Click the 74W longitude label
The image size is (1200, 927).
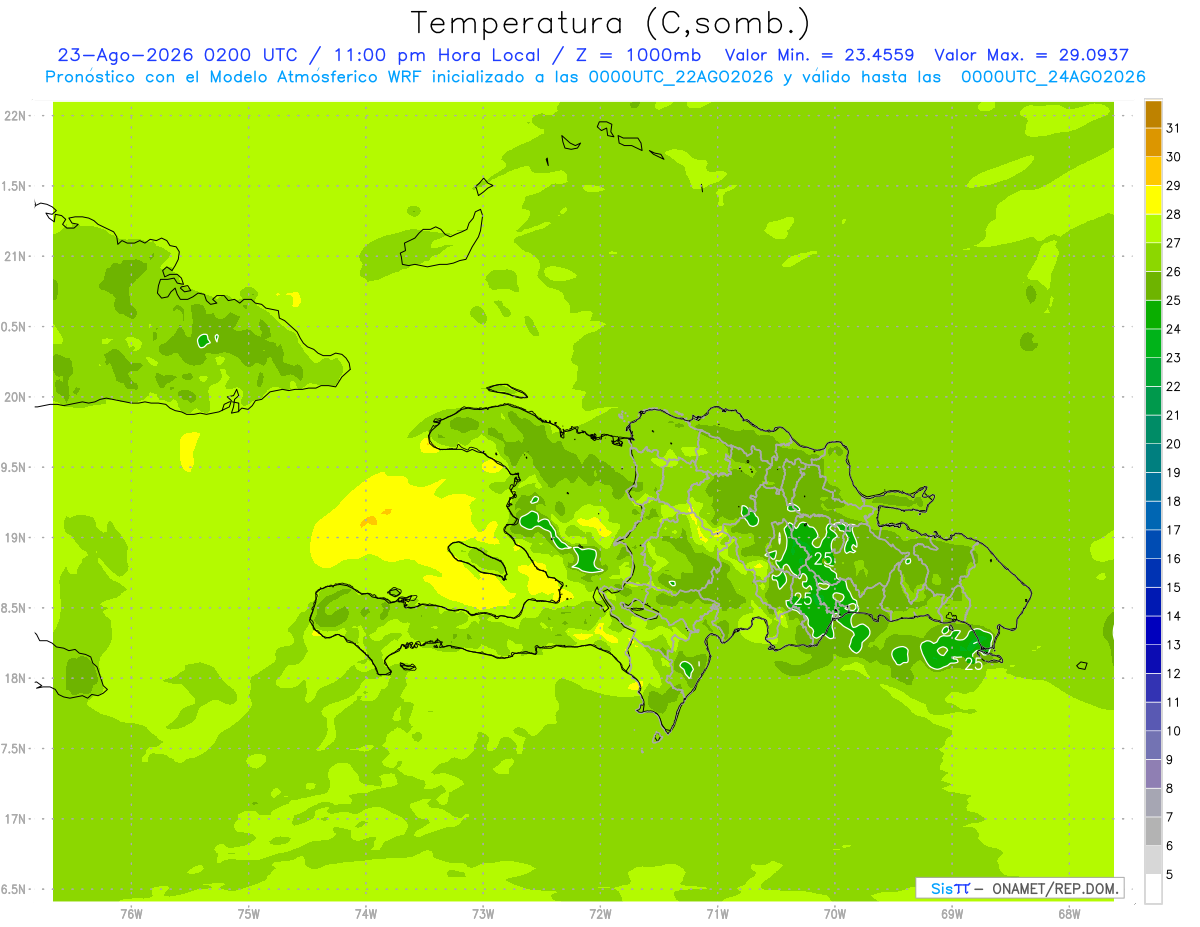coord(366,914)
